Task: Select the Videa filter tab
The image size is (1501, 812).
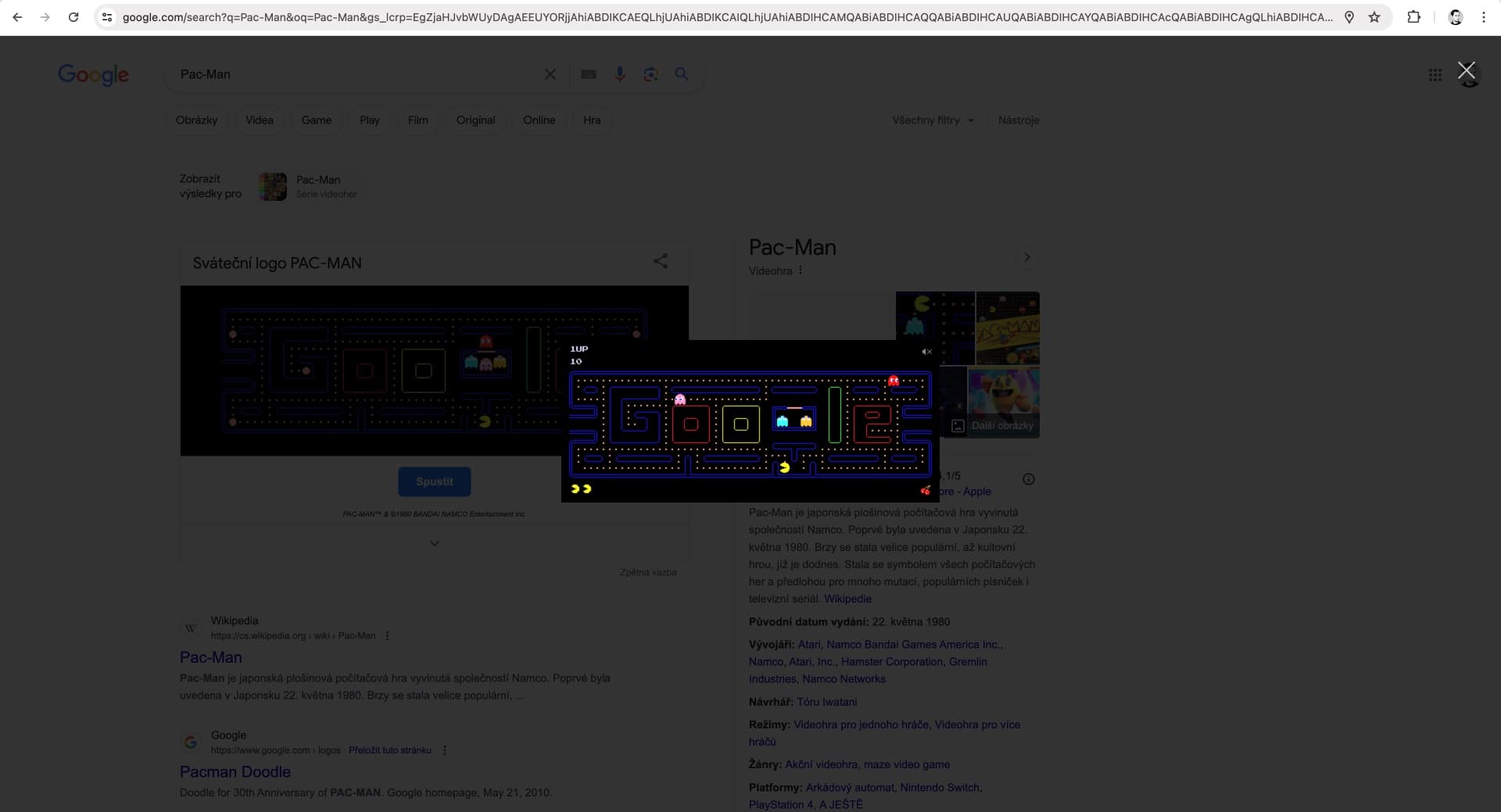Action: click(x=260, y=120)
